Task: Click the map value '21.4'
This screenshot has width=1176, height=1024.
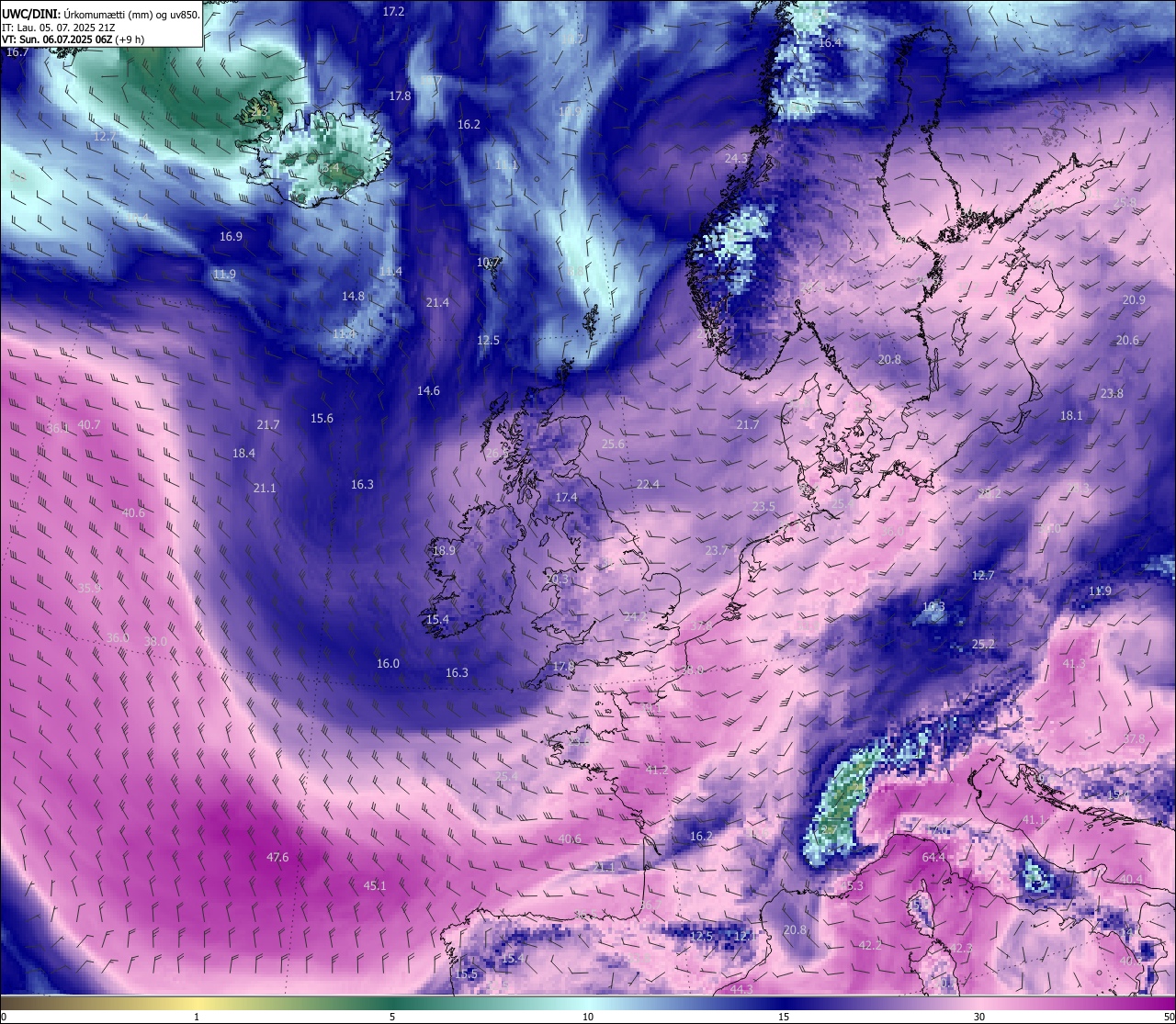Action: click(x=437, y=302)
